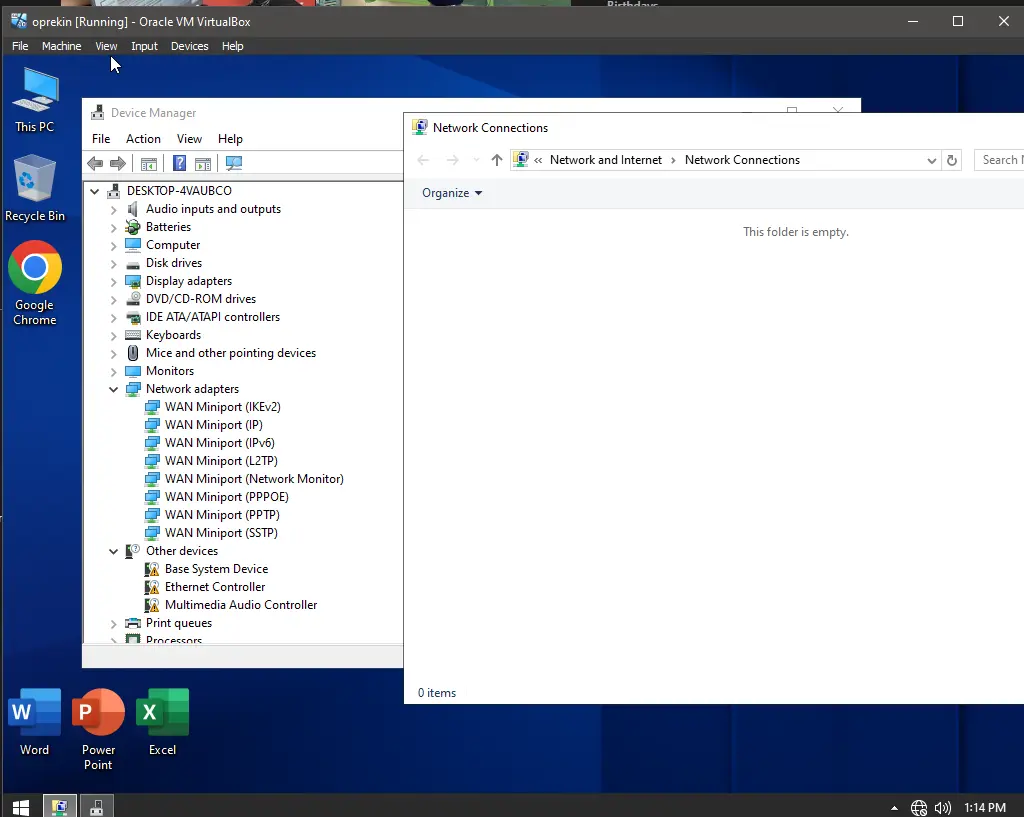
Task: Collapse the Network adapters tree node
Action: (x=114, y=389)
